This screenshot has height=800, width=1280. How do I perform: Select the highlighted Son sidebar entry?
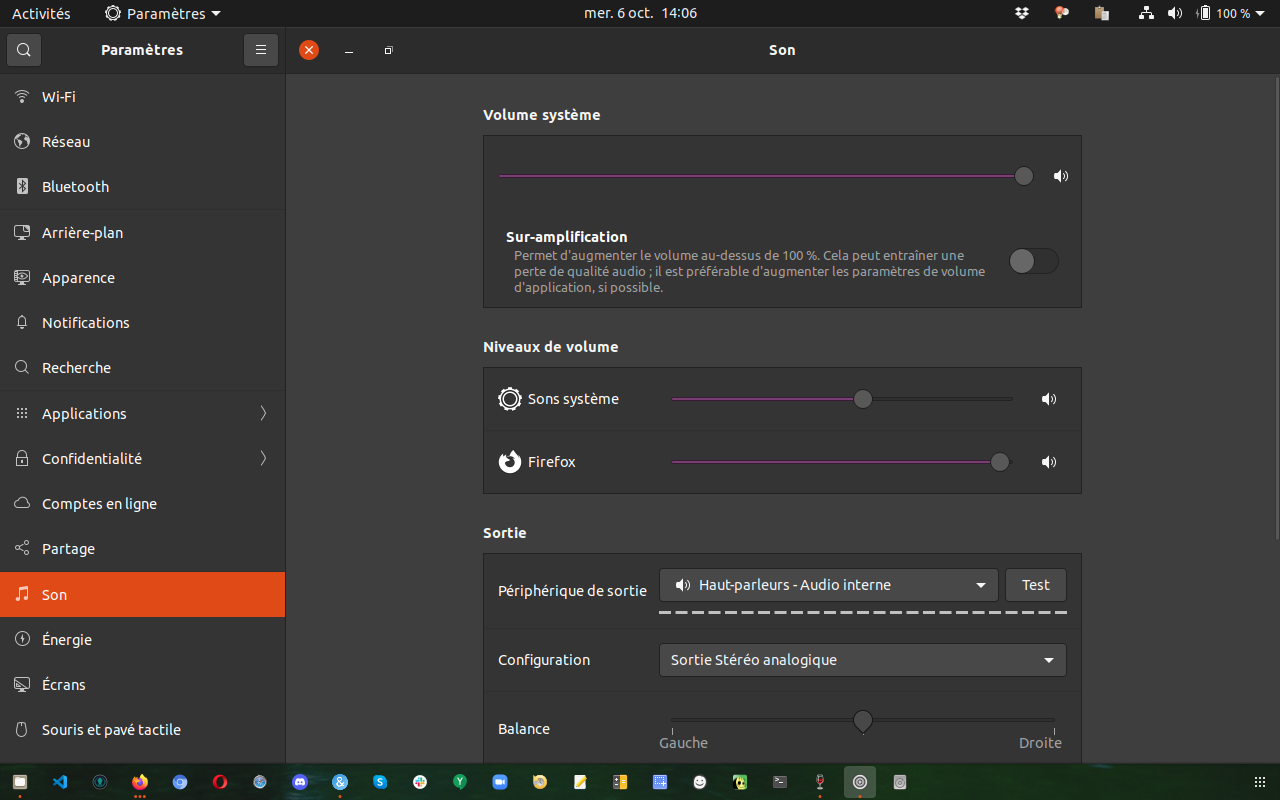(142, 594)
